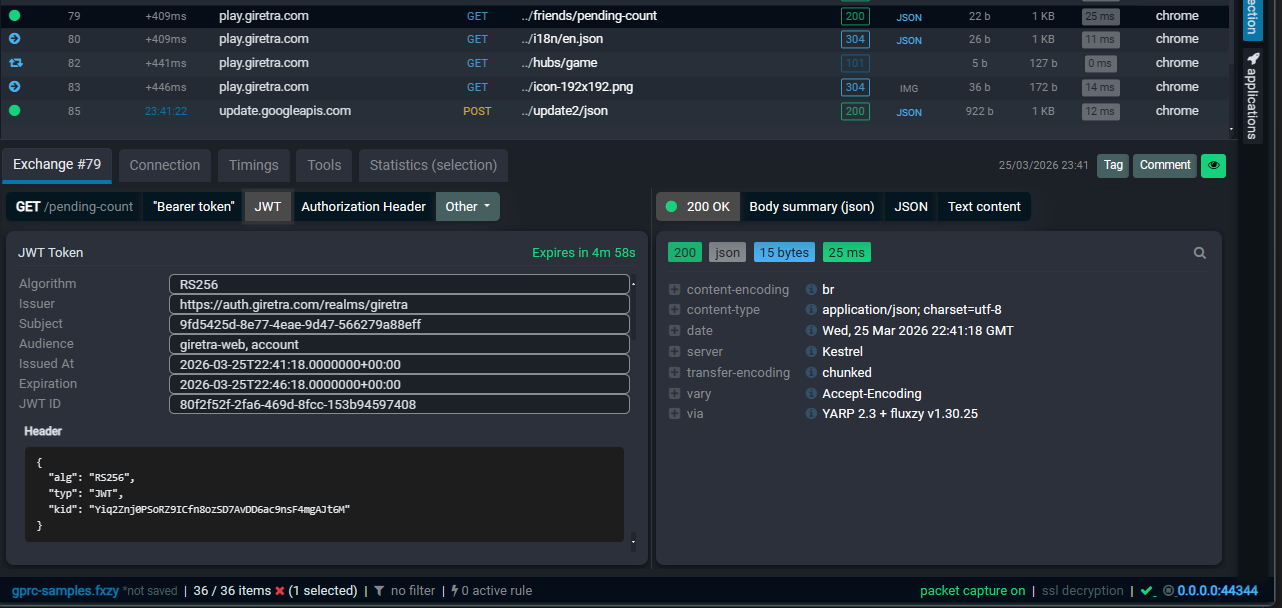Switch to the Timings tab
The image size is (1282, 608).
coord(253,165)
